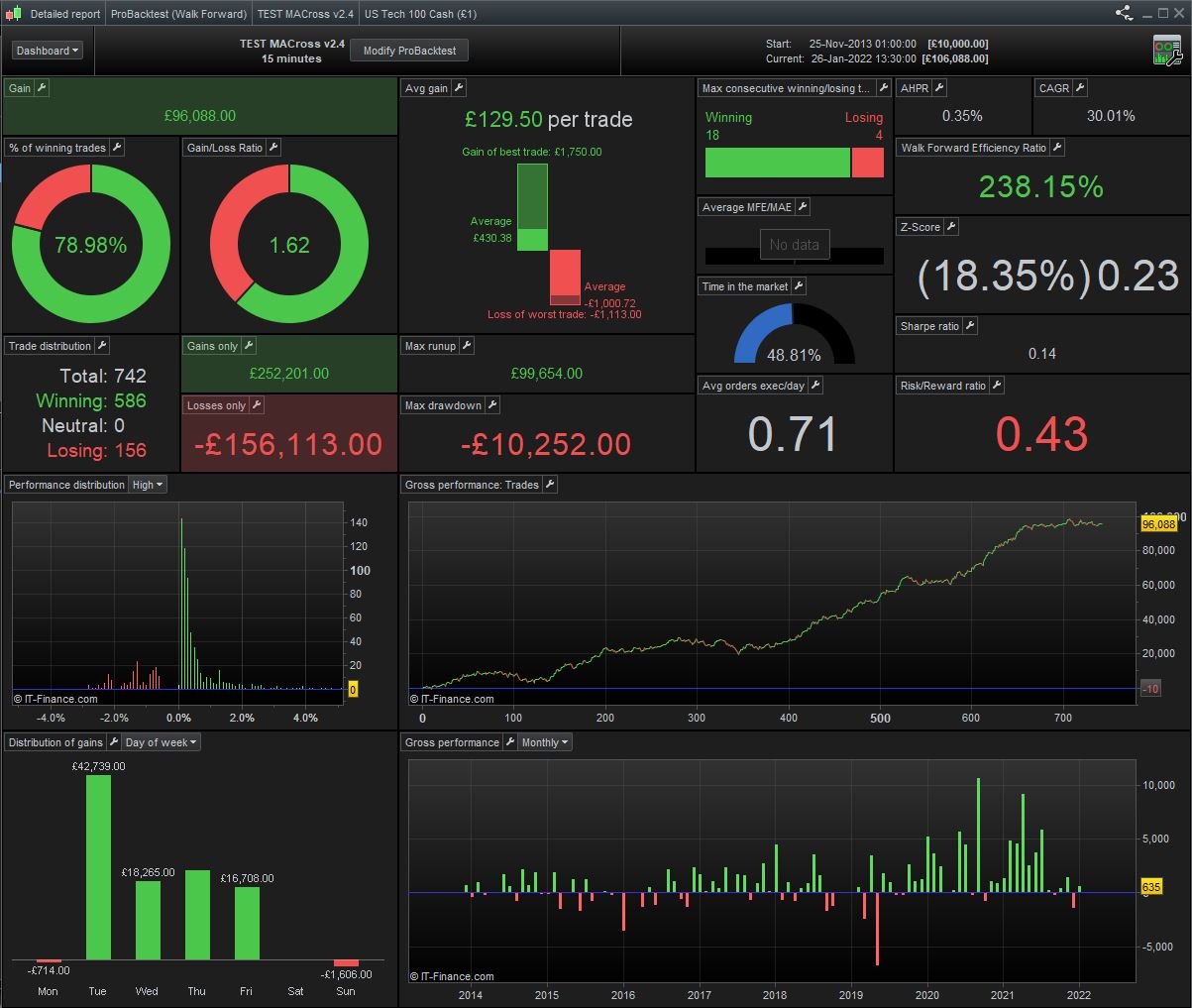The height and width of the screenshot is (1008, 1192).
Task: Click the 0.43 risk/reward value
Action: pyautogui.click(x=1041, y=434)
